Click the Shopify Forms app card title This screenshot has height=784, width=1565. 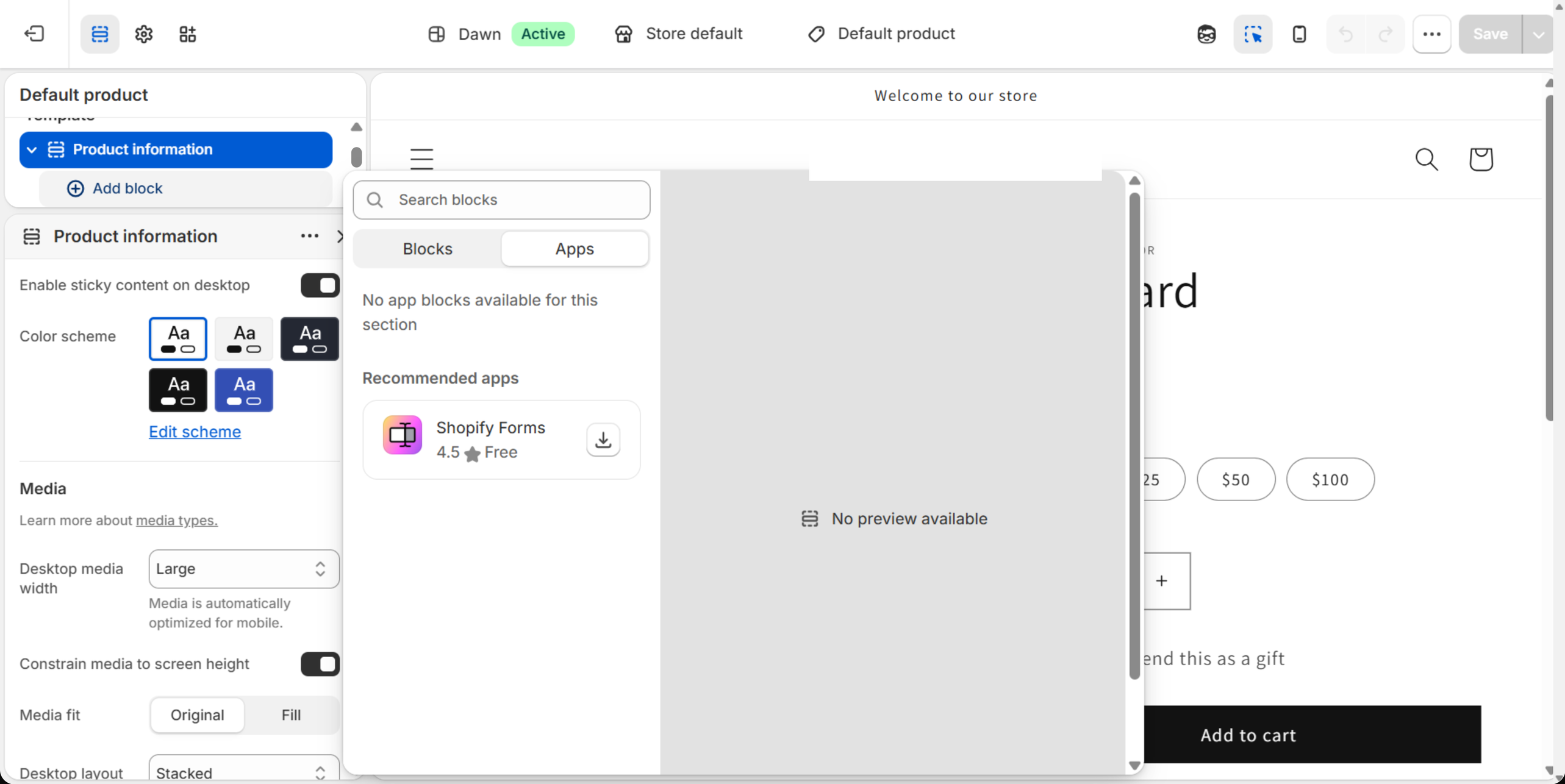pos(490,427)
